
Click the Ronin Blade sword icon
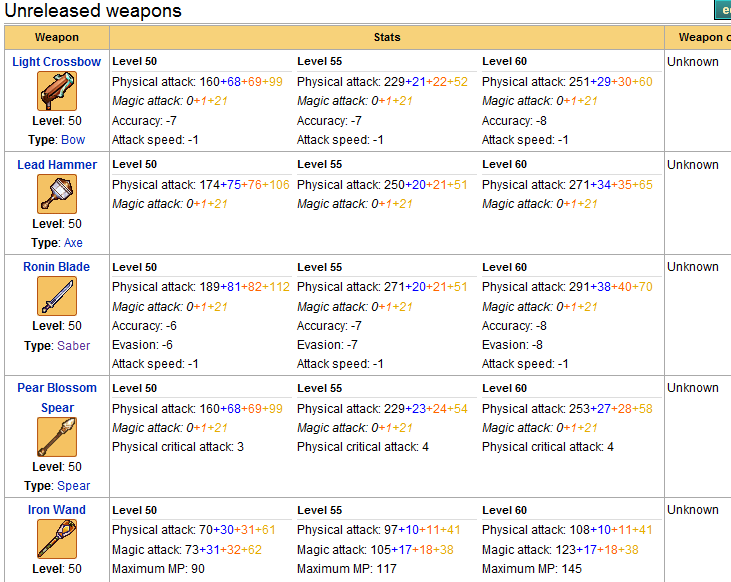click(x=57, y=296)
